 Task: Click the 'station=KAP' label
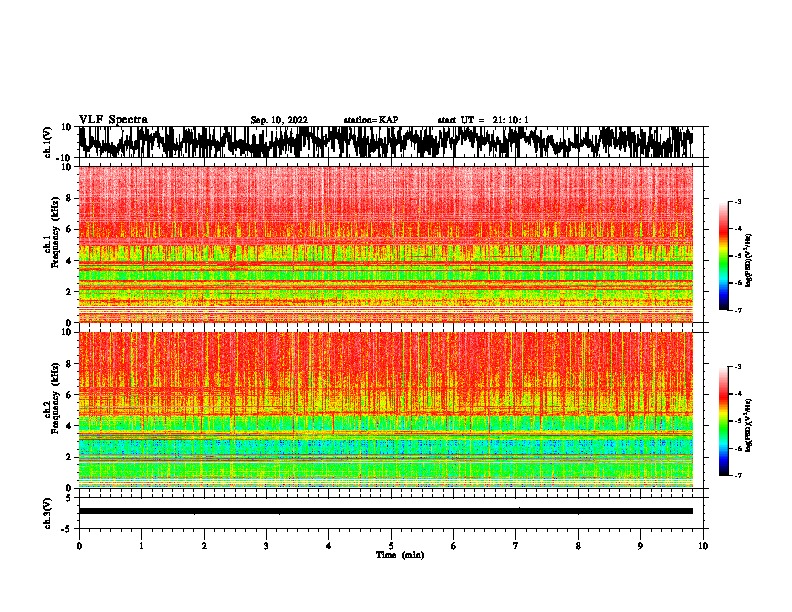(x=371, y=120)
